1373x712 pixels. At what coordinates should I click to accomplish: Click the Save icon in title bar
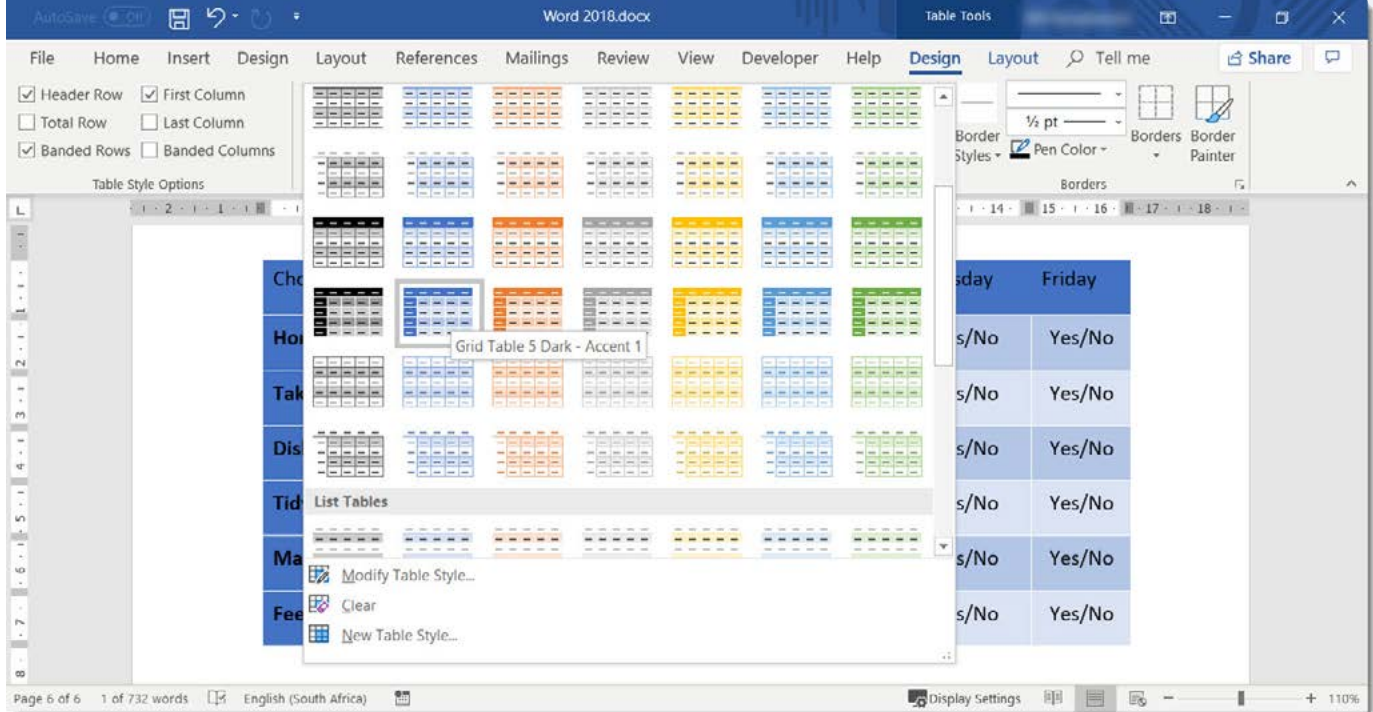point(179,17)
